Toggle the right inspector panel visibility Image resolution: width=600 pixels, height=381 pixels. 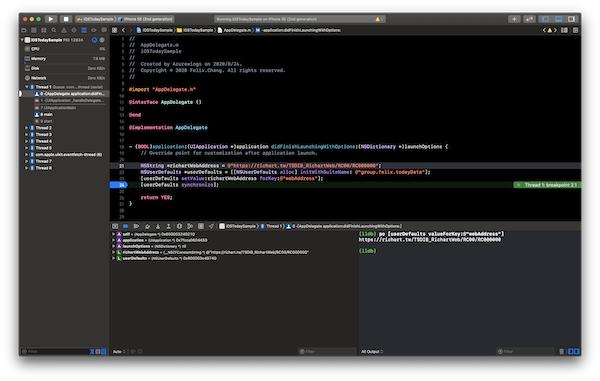point(572,19)
